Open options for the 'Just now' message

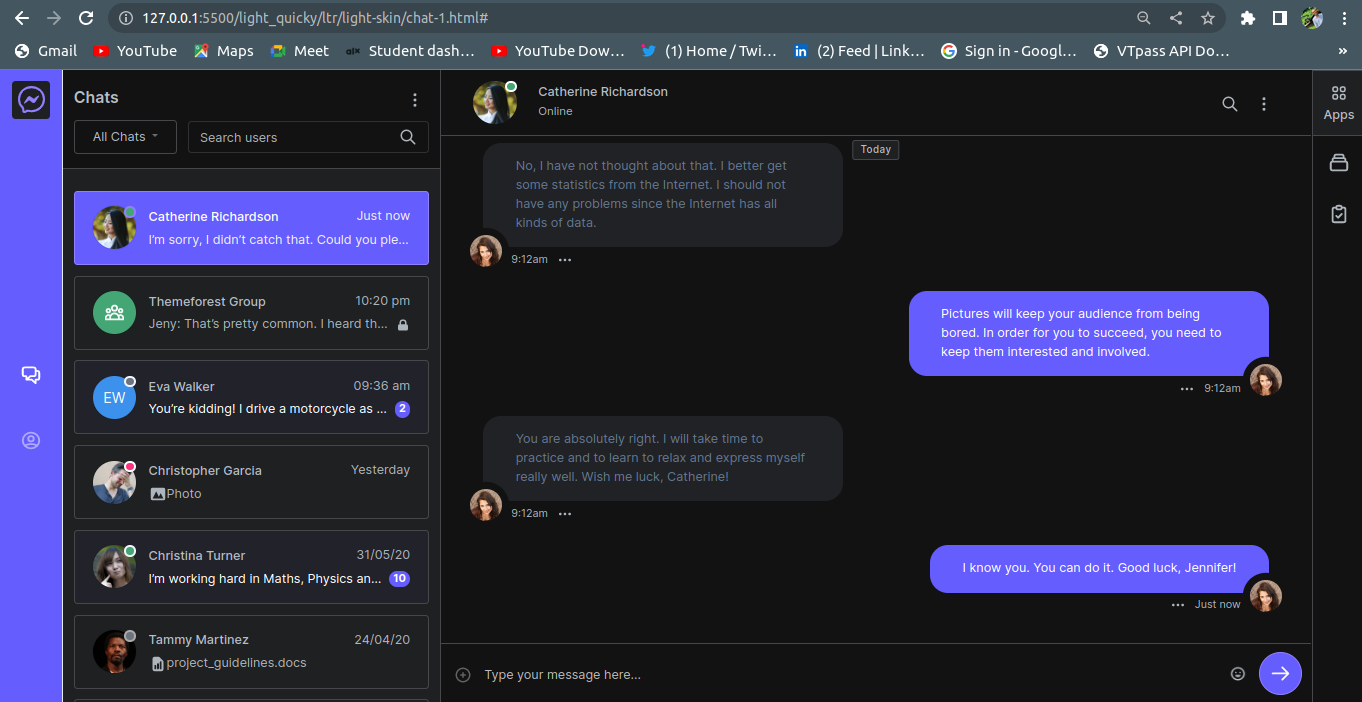point(1178,605)
